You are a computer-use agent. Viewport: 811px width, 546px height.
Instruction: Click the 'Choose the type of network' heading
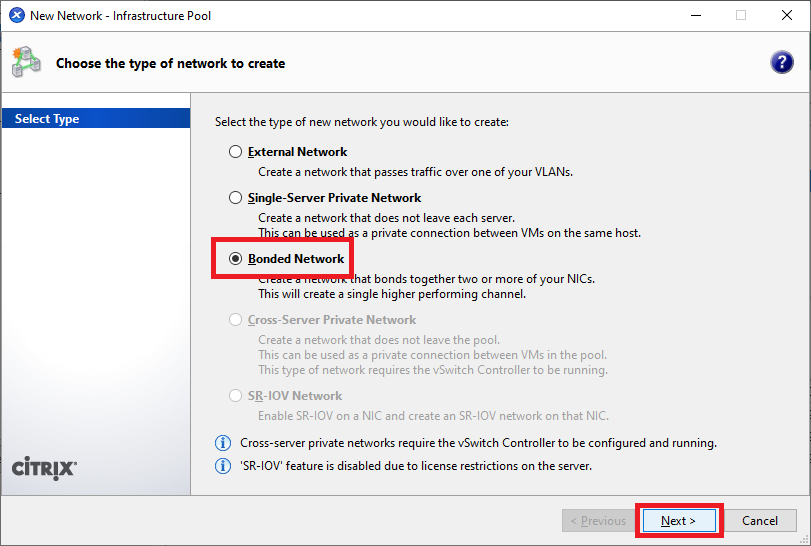click(x=170, y=63)
